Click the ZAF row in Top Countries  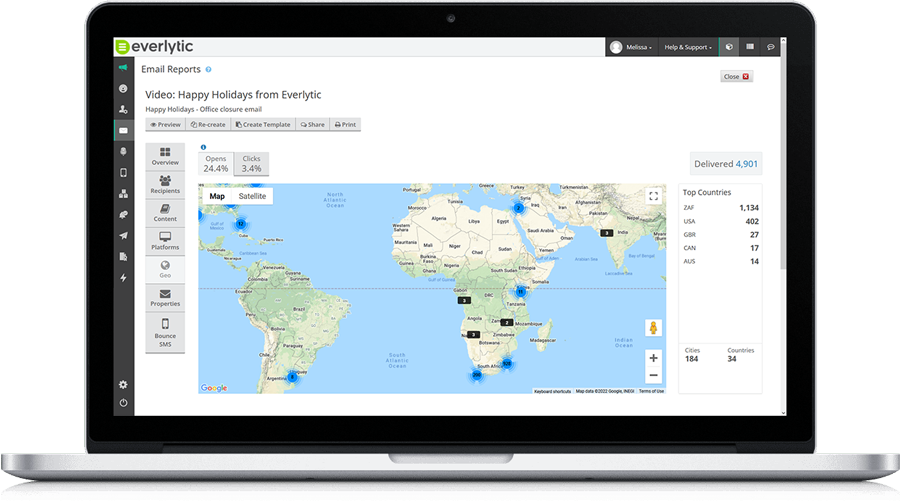(x=721, y=208)
